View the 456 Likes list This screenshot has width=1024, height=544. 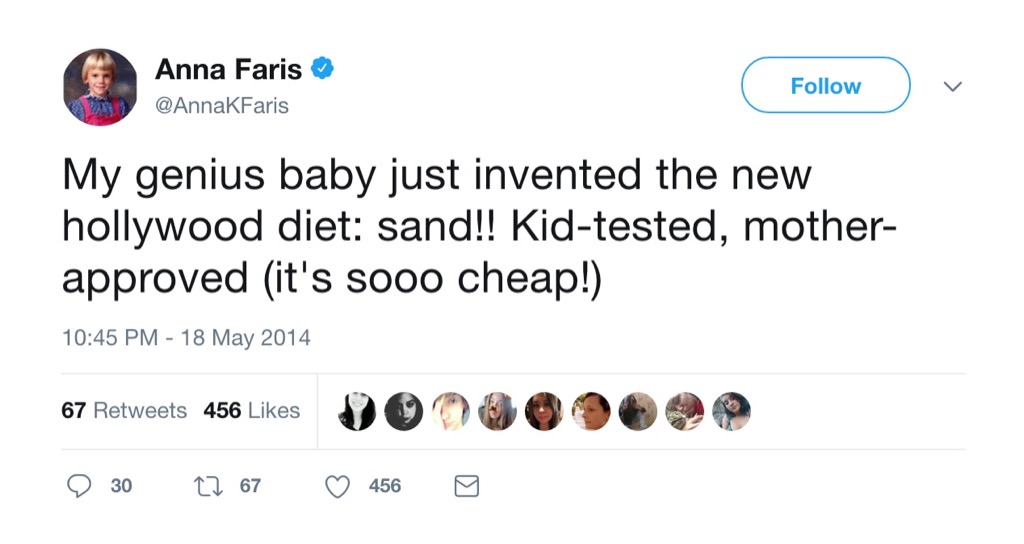251,411
